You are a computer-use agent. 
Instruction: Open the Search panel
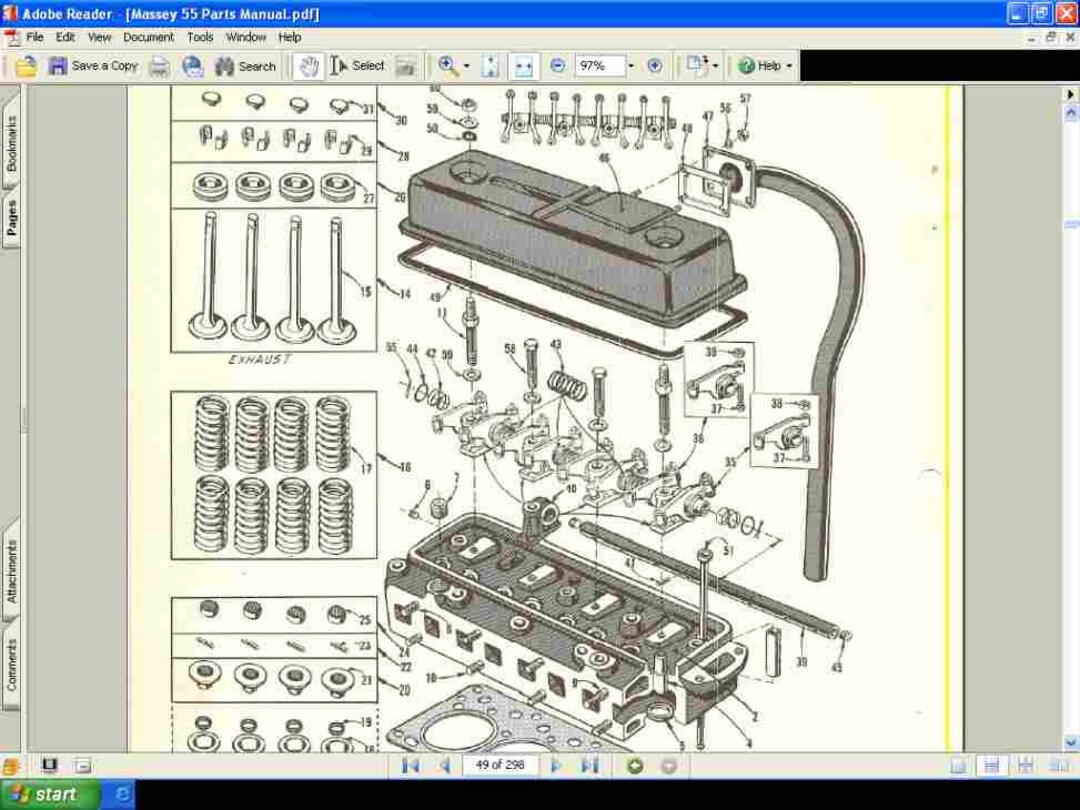coord(245,66)
